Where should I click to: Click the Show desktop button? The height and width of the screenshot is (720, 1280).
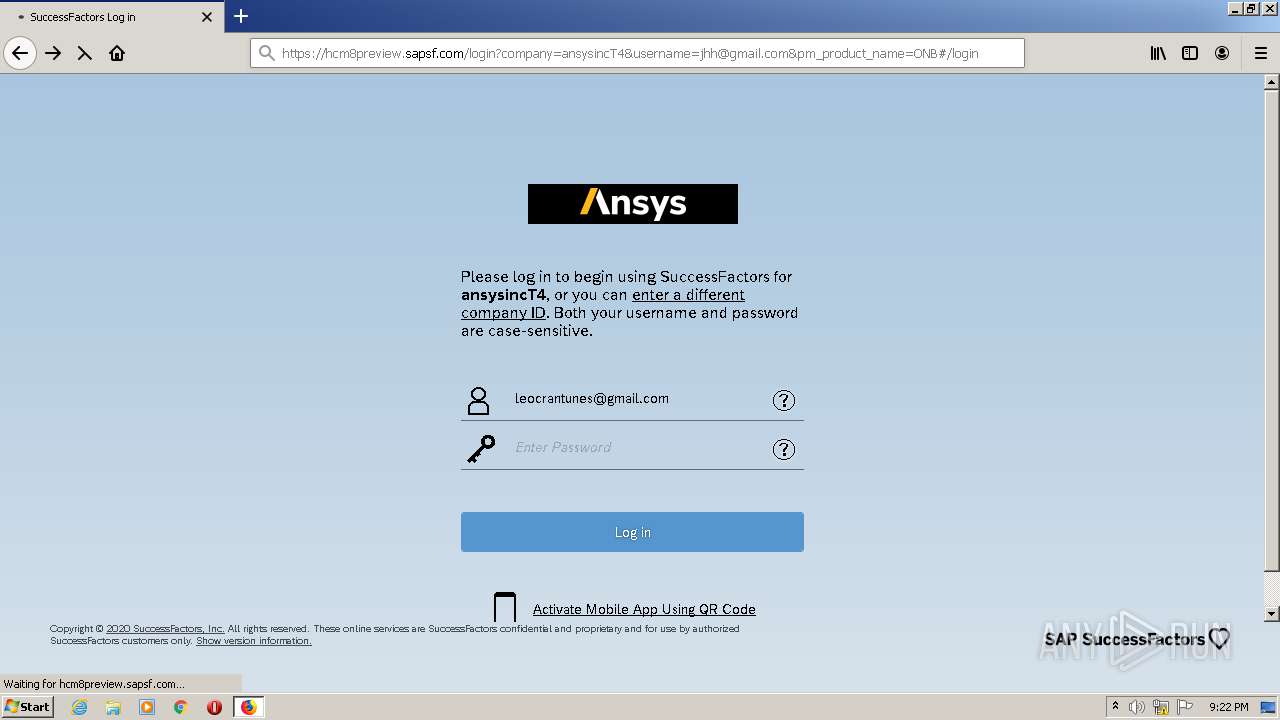pos(1269,707)
